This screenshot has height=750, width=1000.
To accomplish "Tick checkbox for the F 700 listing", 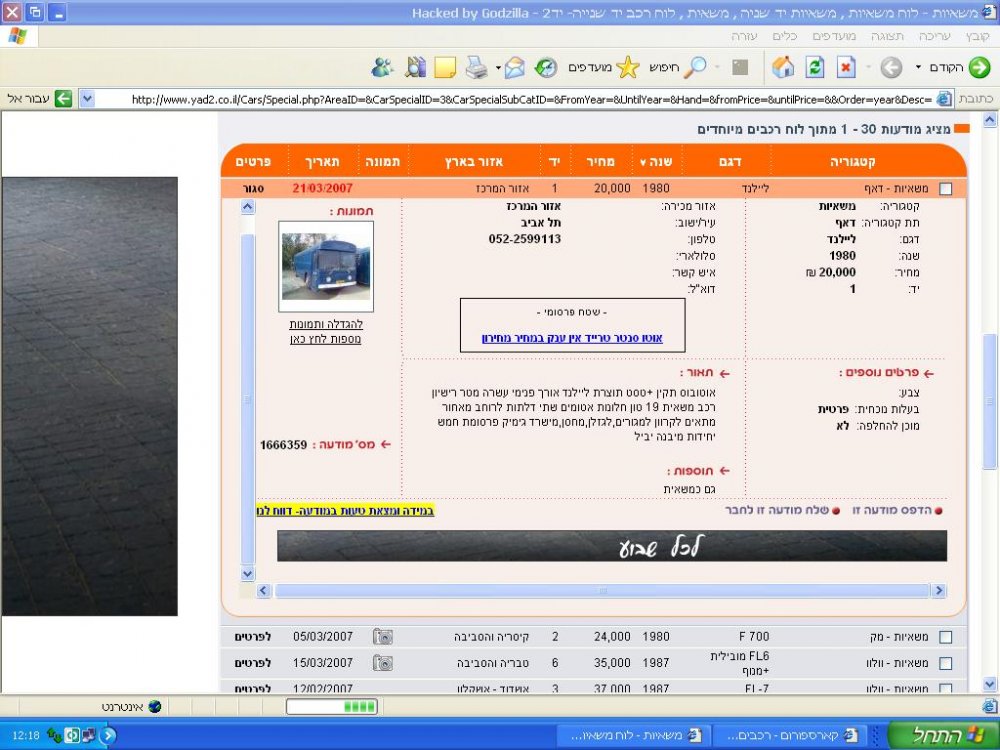I will click(946, 637).
